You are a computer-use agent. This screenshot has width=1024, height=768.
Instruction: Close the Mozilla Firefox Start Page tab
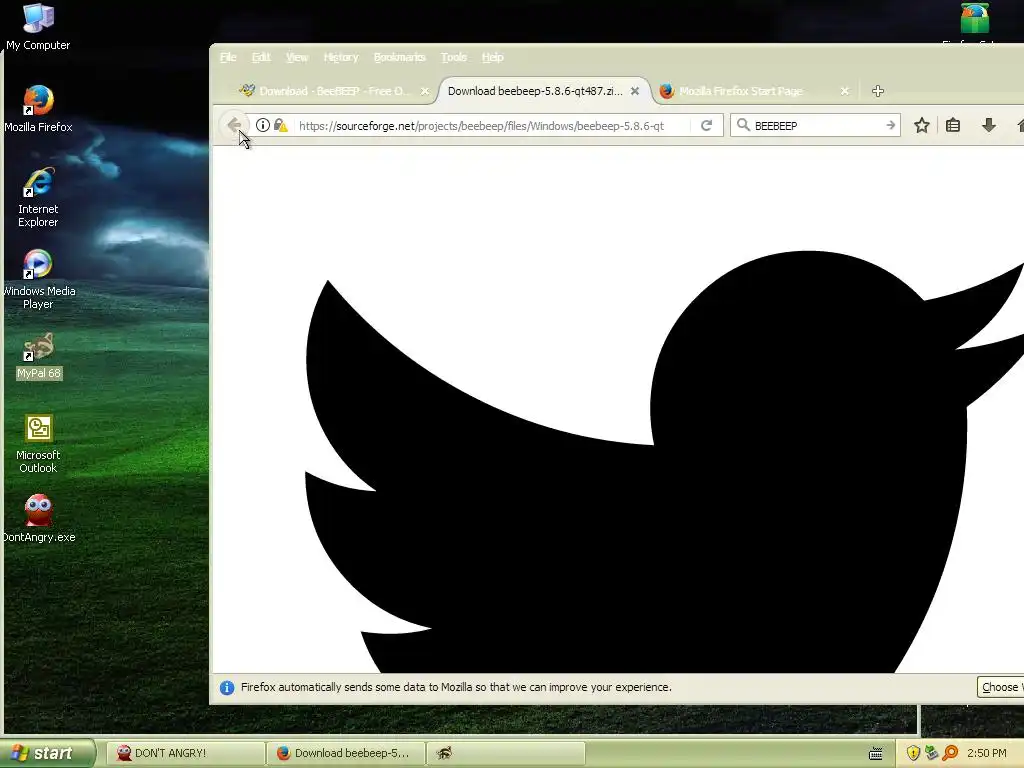(844, 91)
